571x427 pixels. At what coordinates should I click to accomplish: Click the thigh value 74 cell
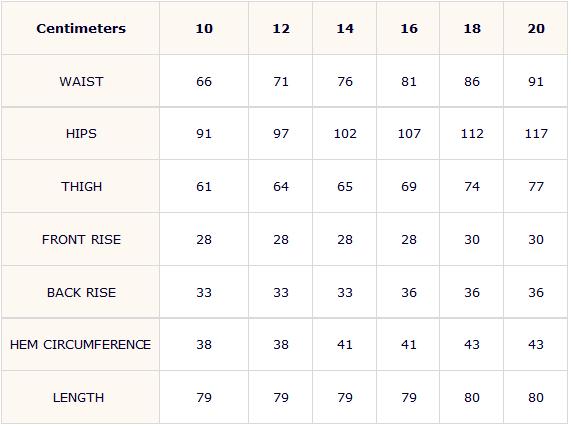click(472, 186)
